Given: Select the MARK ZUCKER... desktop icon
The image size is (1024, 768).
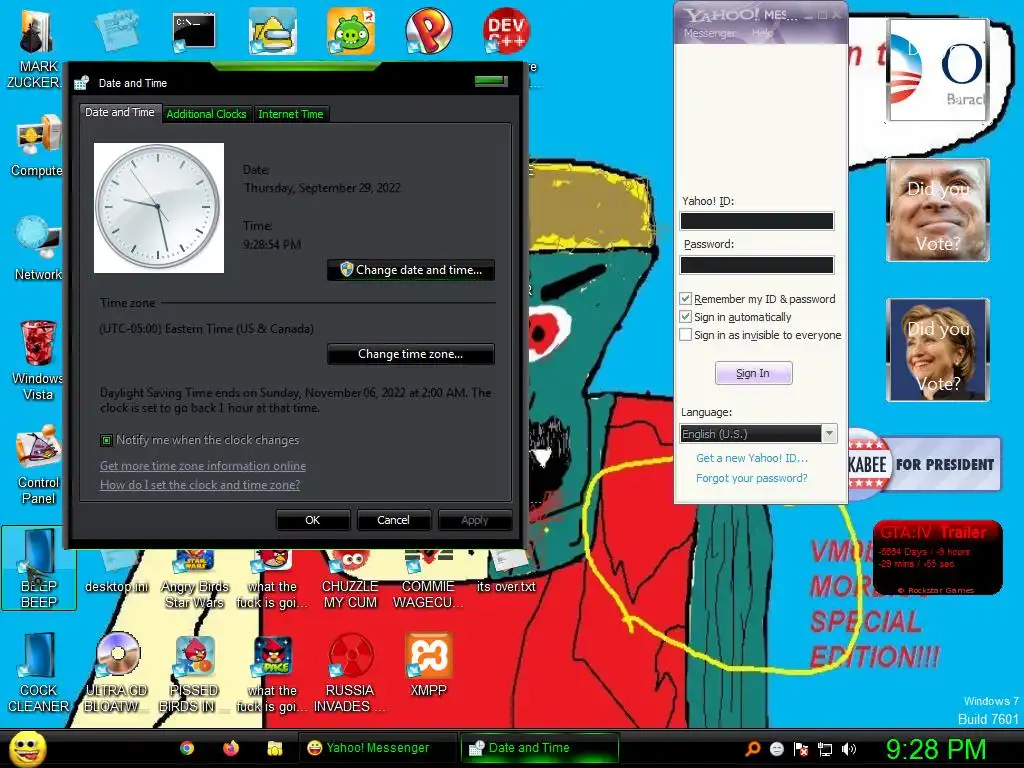Looking at the screenshot, I should (36, 47).
